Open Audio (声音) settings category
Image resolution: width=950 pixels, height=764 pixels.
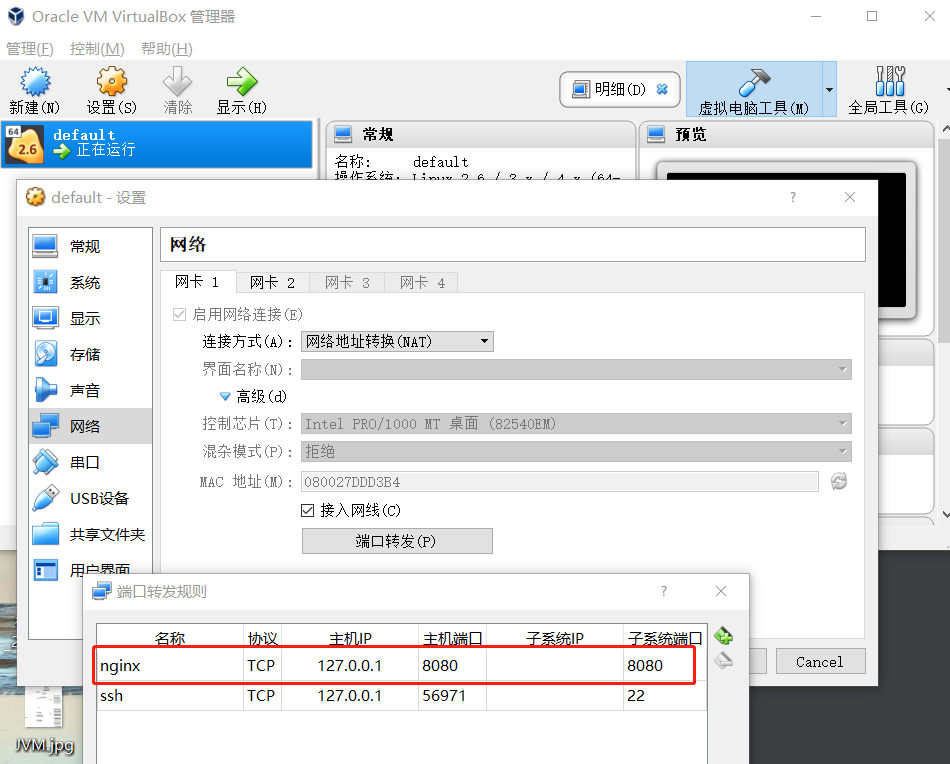[90, 390]
